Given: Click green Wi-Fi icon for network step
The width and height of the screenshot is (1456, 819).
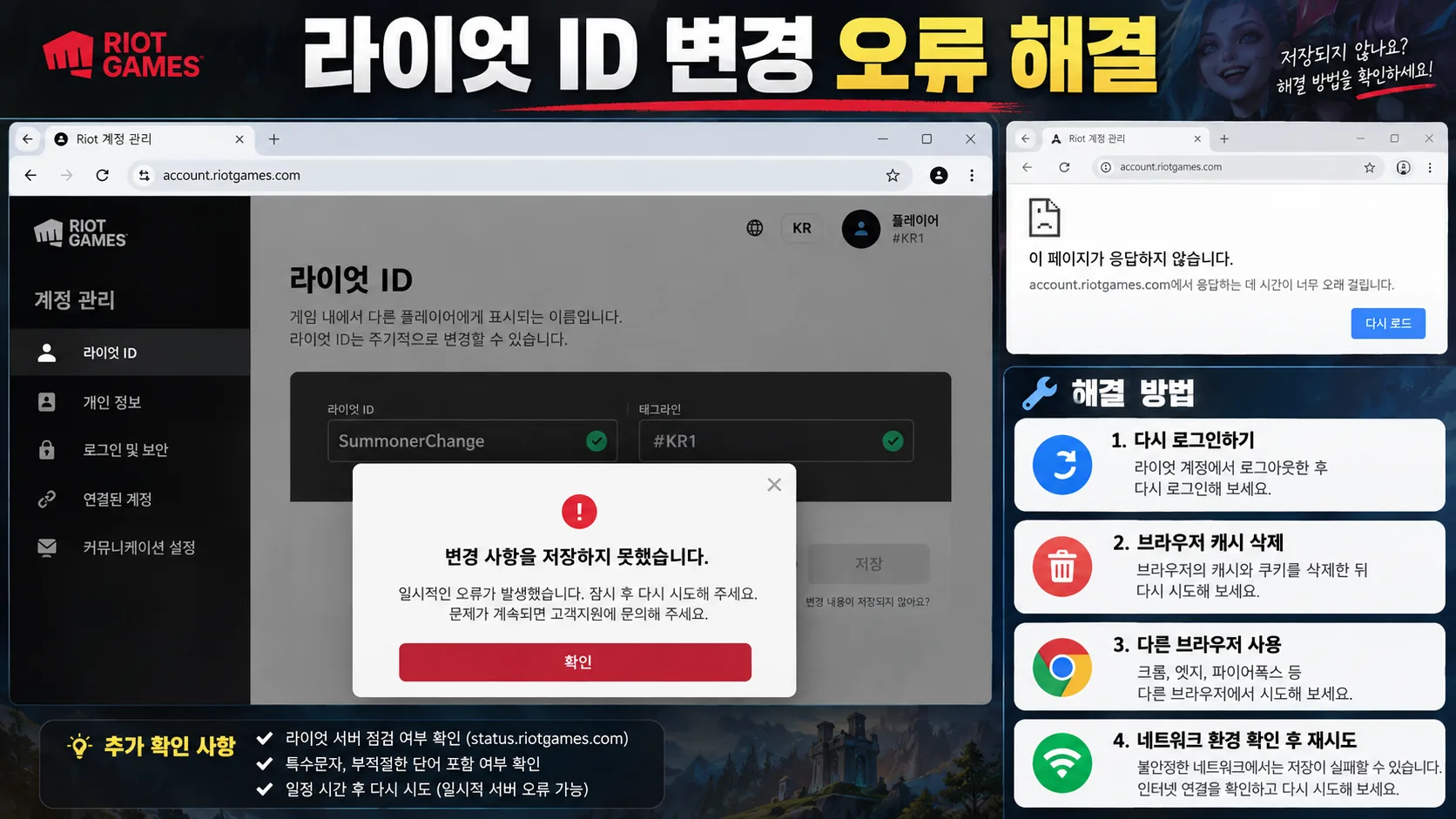Looking at the screenshot, I should tap(1062, 763).
